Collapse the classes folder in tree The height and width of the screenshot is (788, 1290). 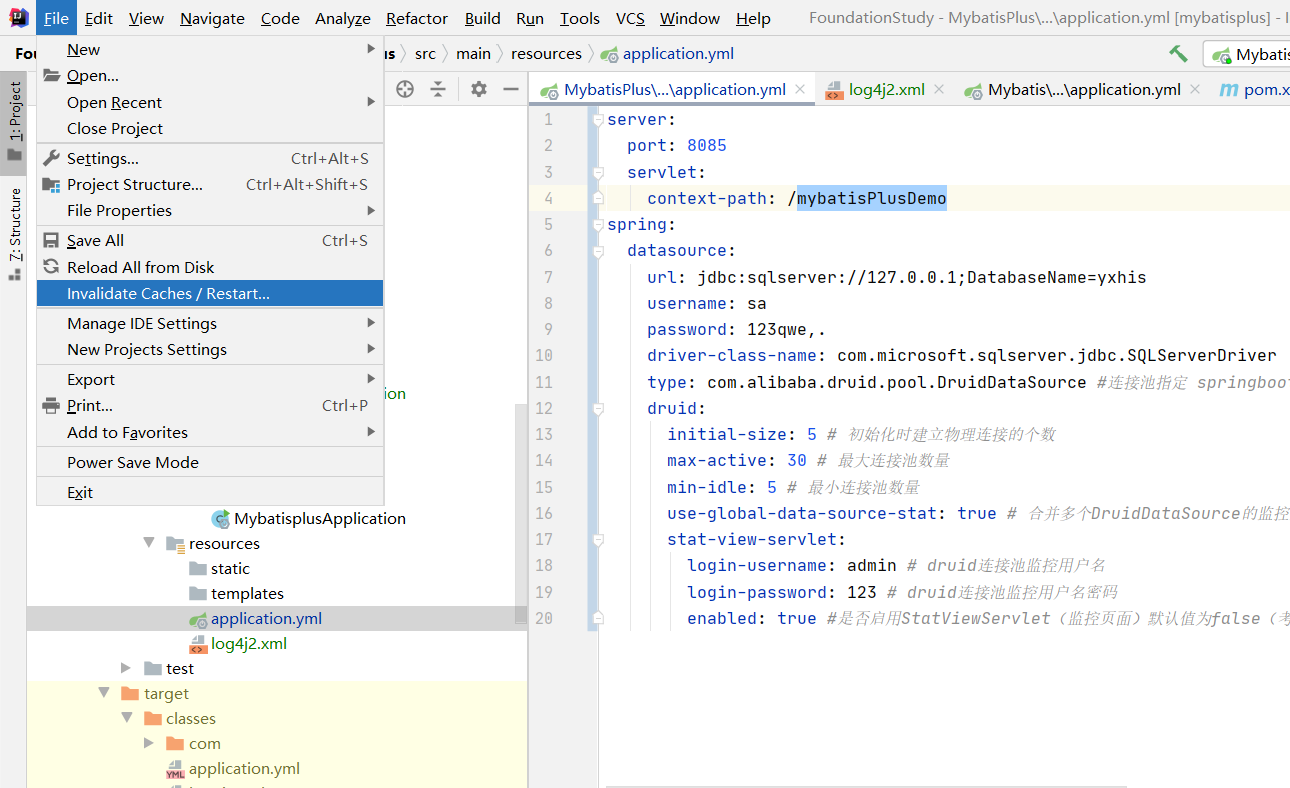coord(127,718)
